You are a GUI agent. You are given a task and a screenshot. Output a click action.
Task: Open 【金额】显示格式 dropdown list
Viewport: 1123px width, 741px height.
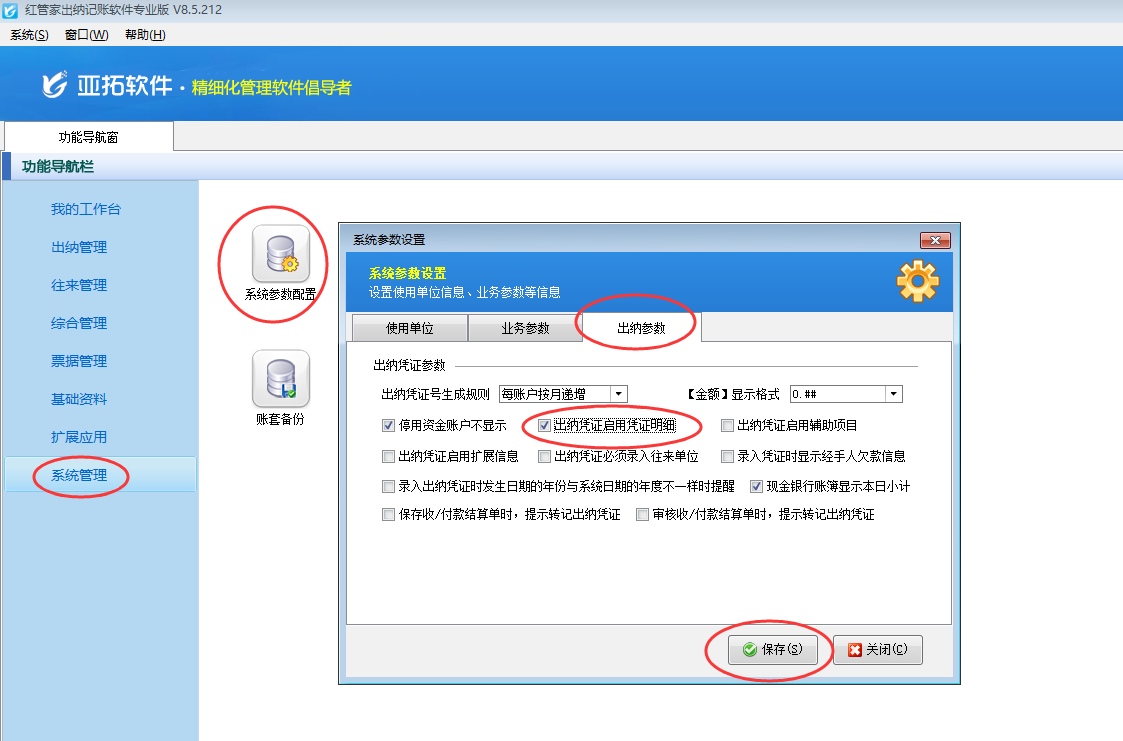(893, 394)
